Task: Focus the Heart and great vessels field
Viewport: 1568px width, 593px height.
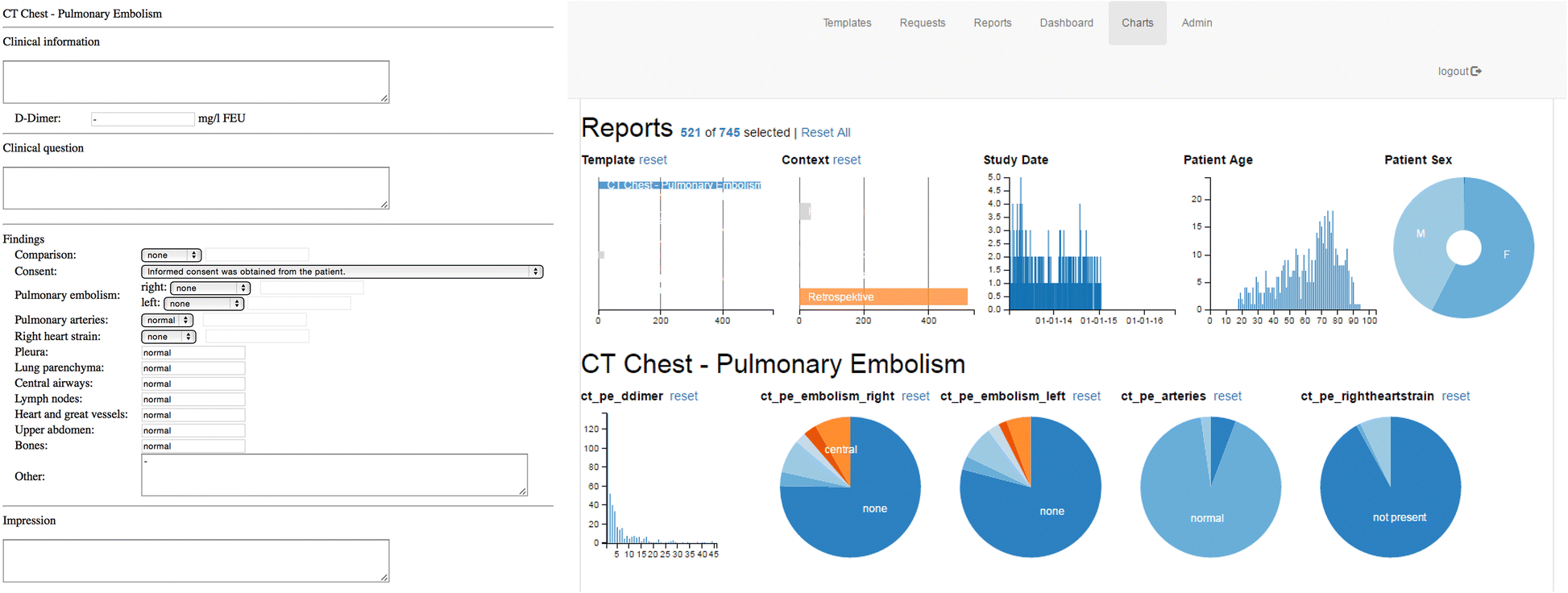Action: pos(193,415)
